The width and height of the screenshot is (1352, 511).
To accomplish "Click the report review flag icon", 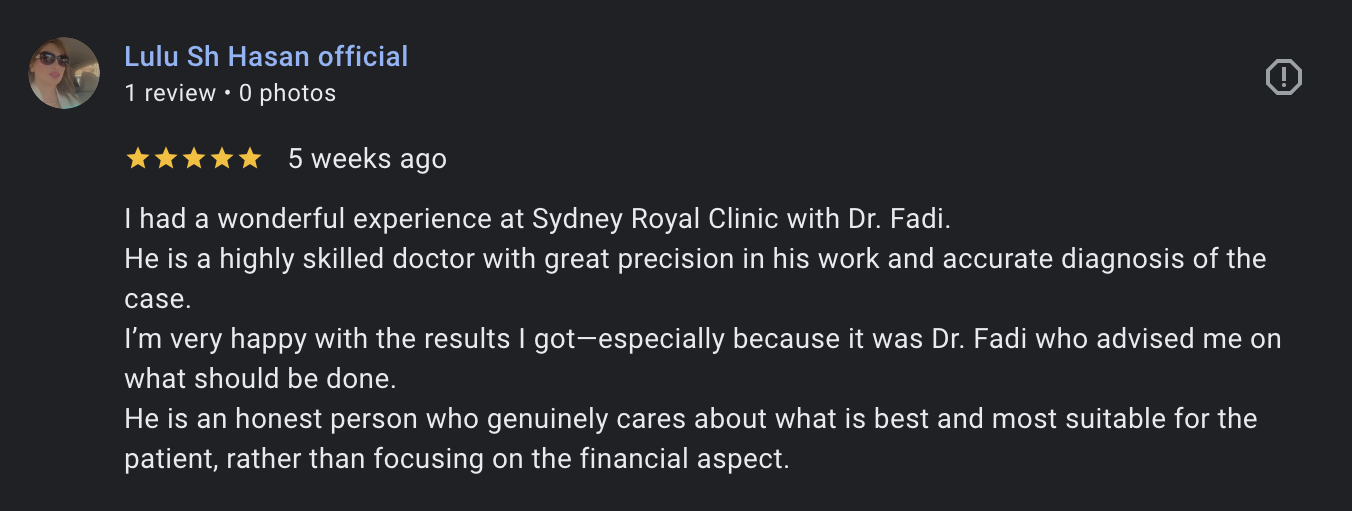I will click(1284, 77).
